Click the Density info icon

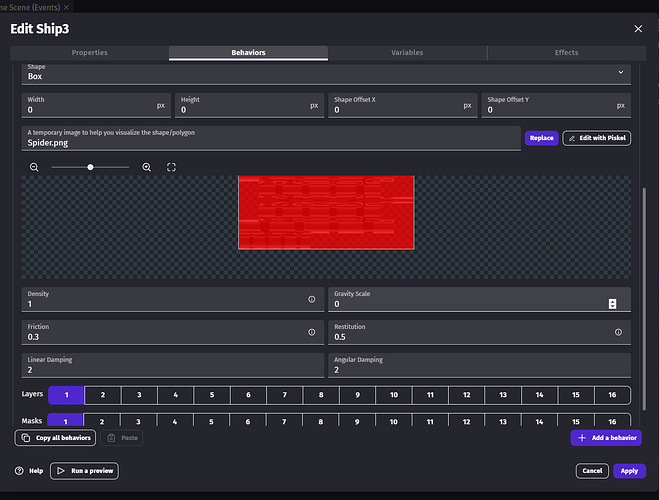311,299
